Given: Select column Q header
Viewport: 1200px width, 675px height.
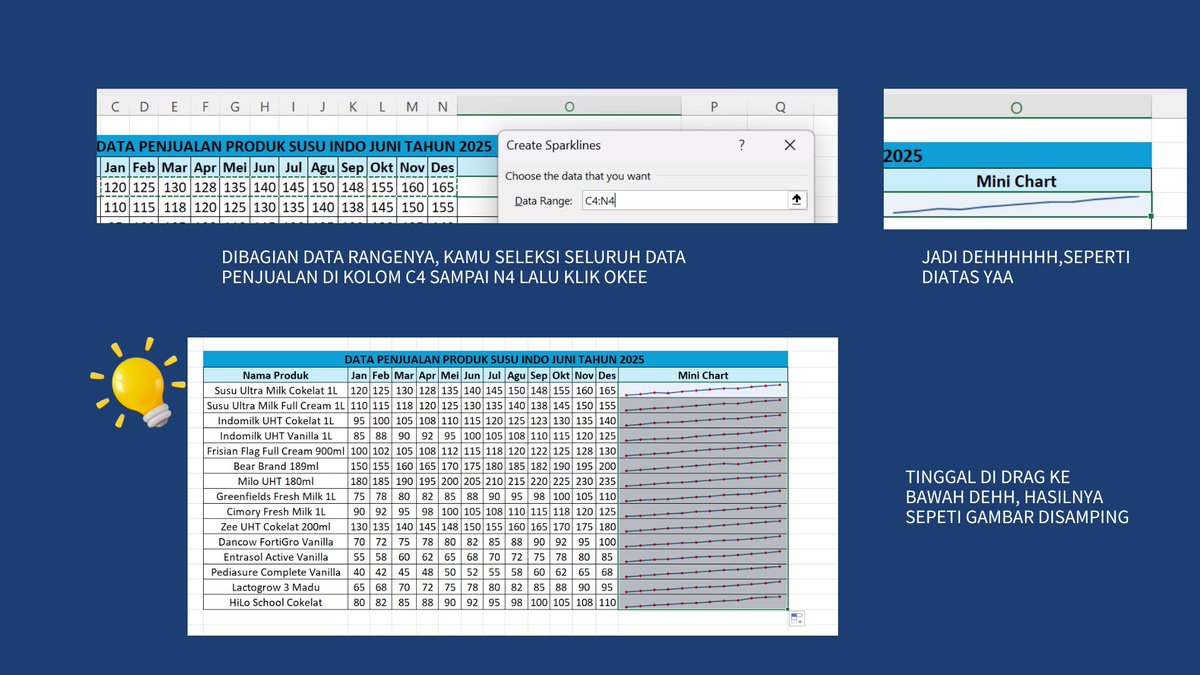Looking at the screenshot, I should (x=780, y=107).
